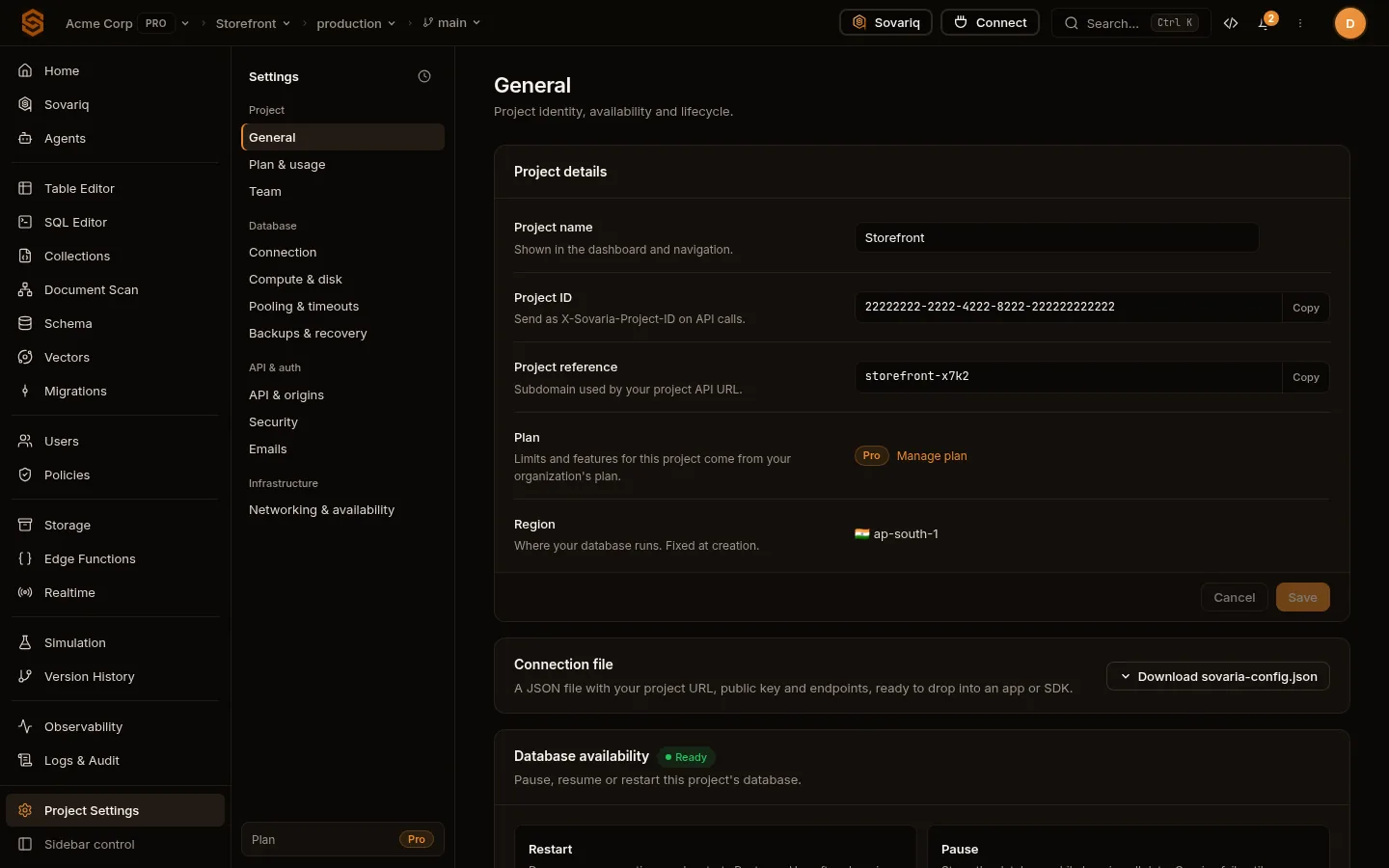The width and height of the screenshot is (1389, 868).
Task: Open Table Editor from sidebar
Action: (116, 188)
